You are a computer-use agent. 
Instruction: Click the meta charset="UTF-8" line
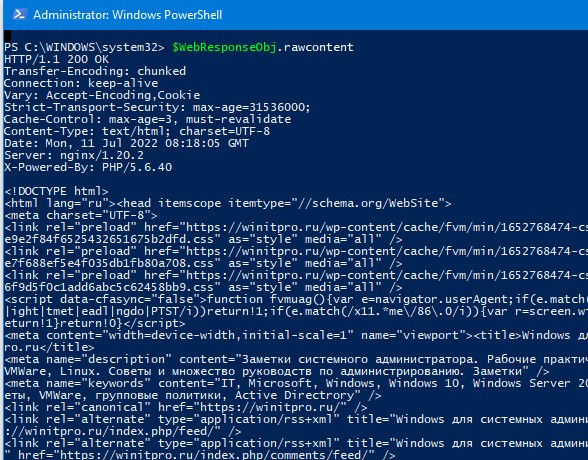[81, 215]
